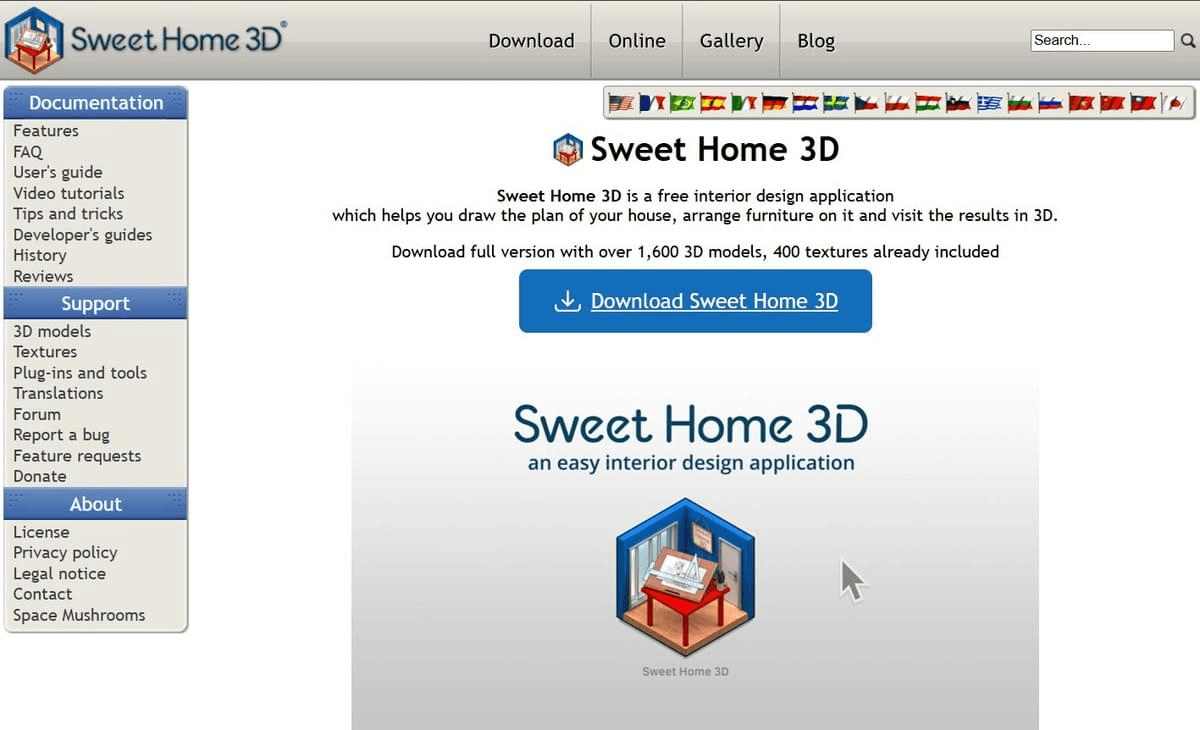Open the Textures page
This screenshot has height=730, width=1200.
tap(45, 352)
